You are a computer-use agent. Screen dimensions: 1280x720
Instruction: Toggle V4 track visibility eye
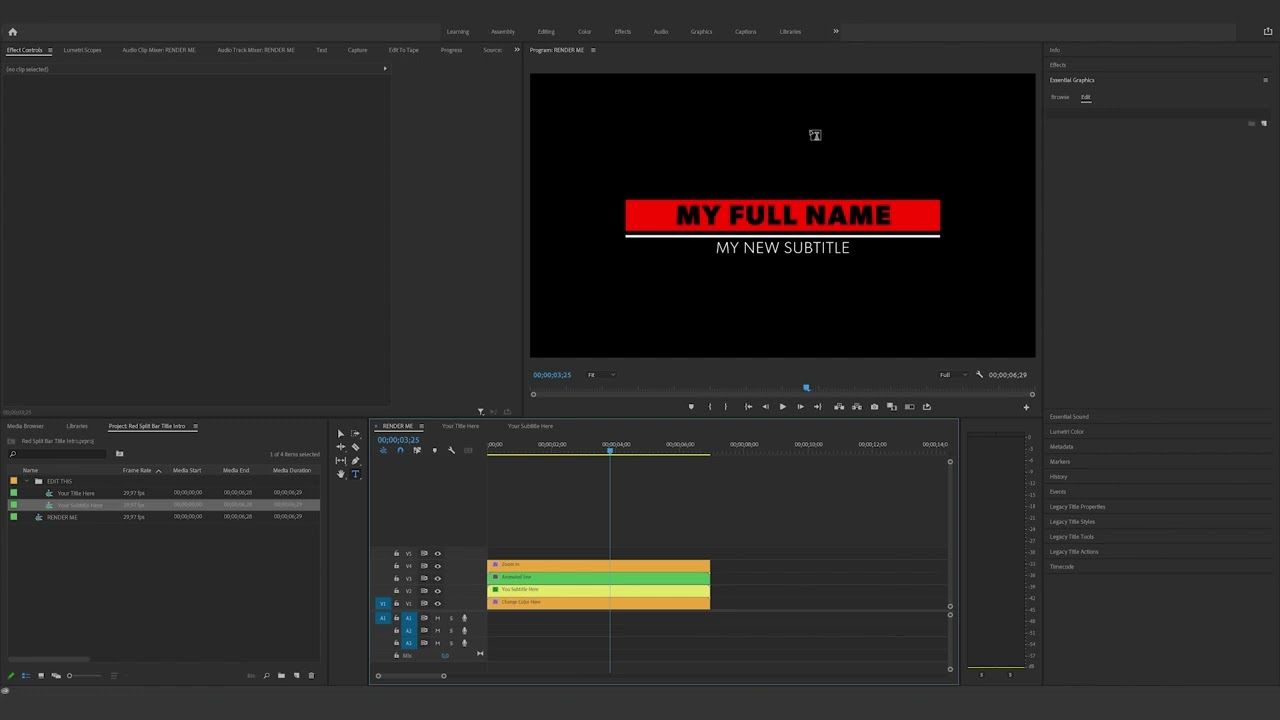tap(437, 566)
